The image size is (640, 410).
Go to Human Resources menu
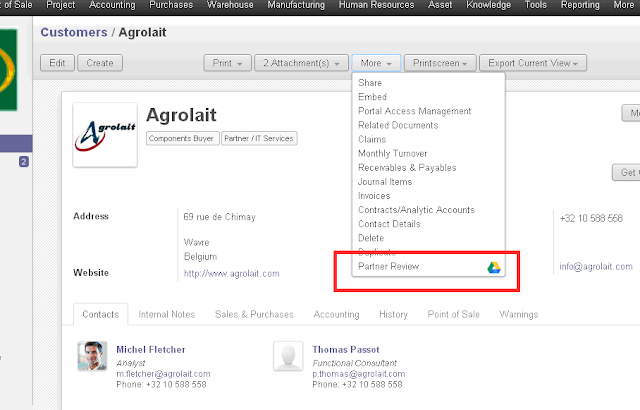(x=376, y=5)
